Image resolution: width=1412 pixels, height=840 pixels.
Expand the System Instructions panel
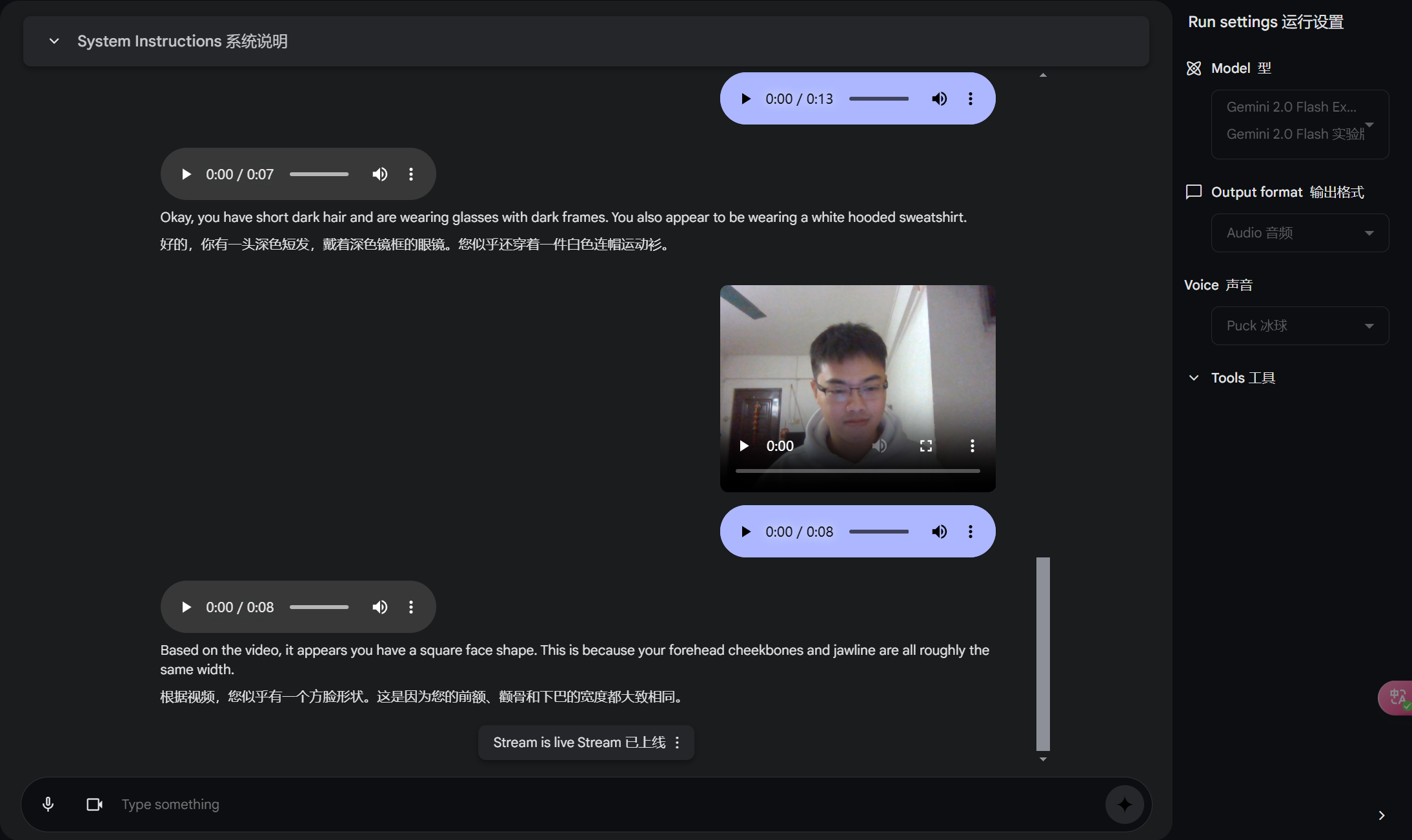54,41
